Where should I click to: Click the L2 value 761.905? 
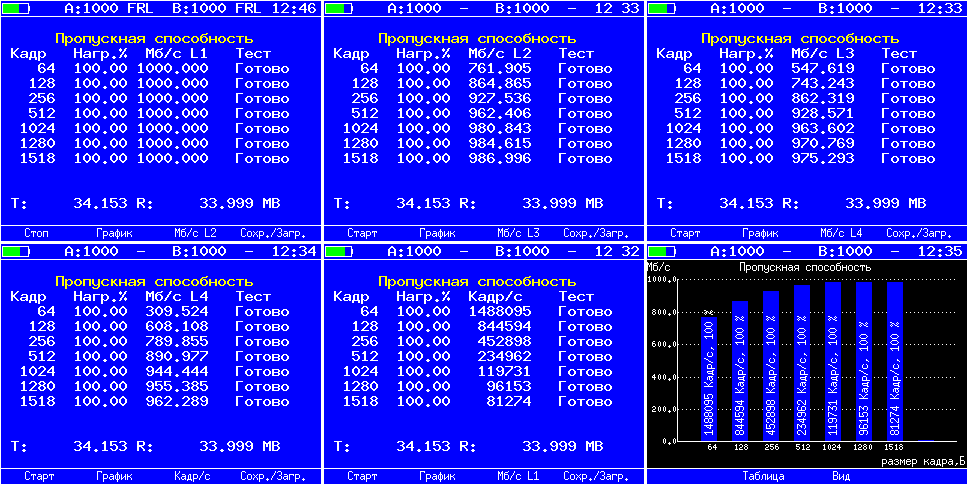pyautogui.click(x=500, y=69)
